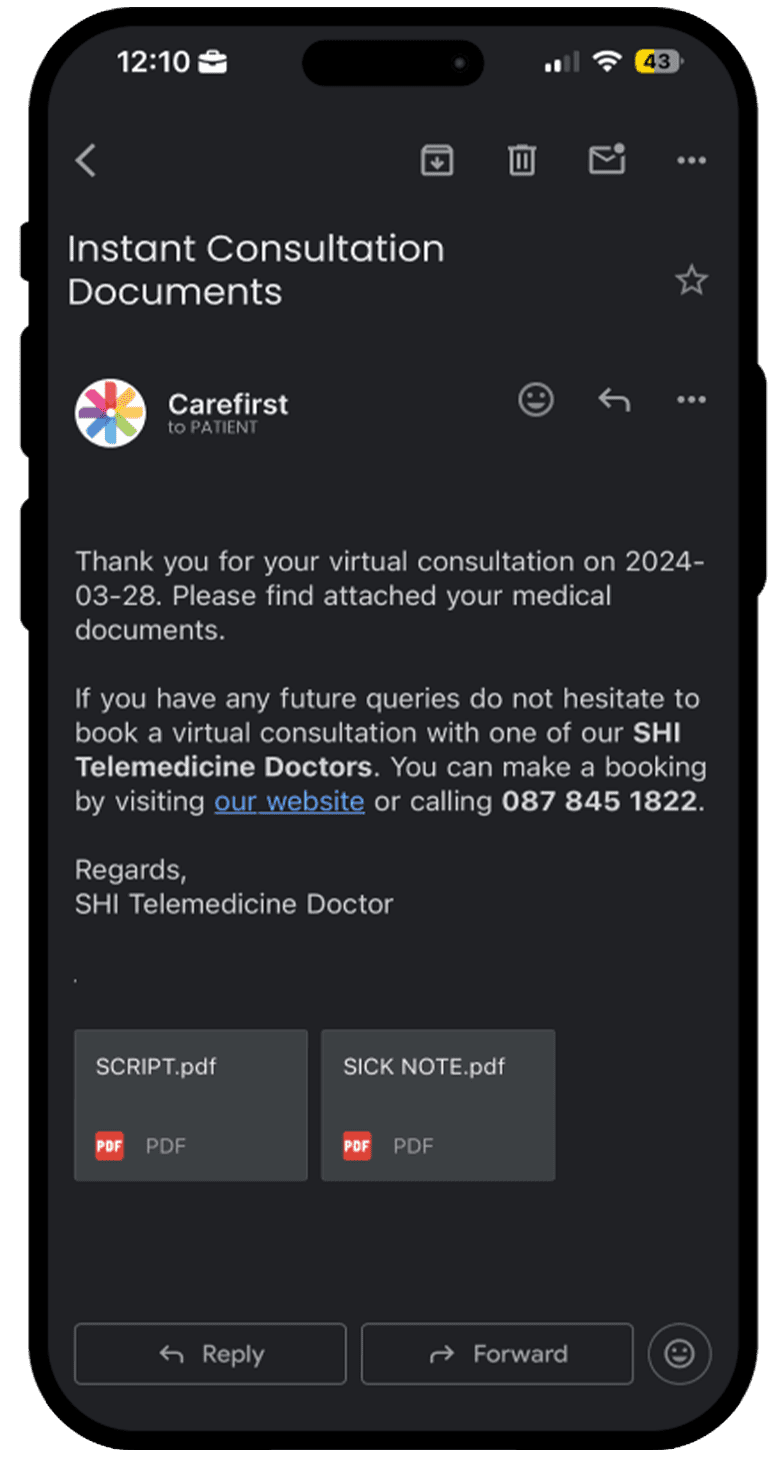Tap the Reply button
781x1457 pixels.
210,1354
